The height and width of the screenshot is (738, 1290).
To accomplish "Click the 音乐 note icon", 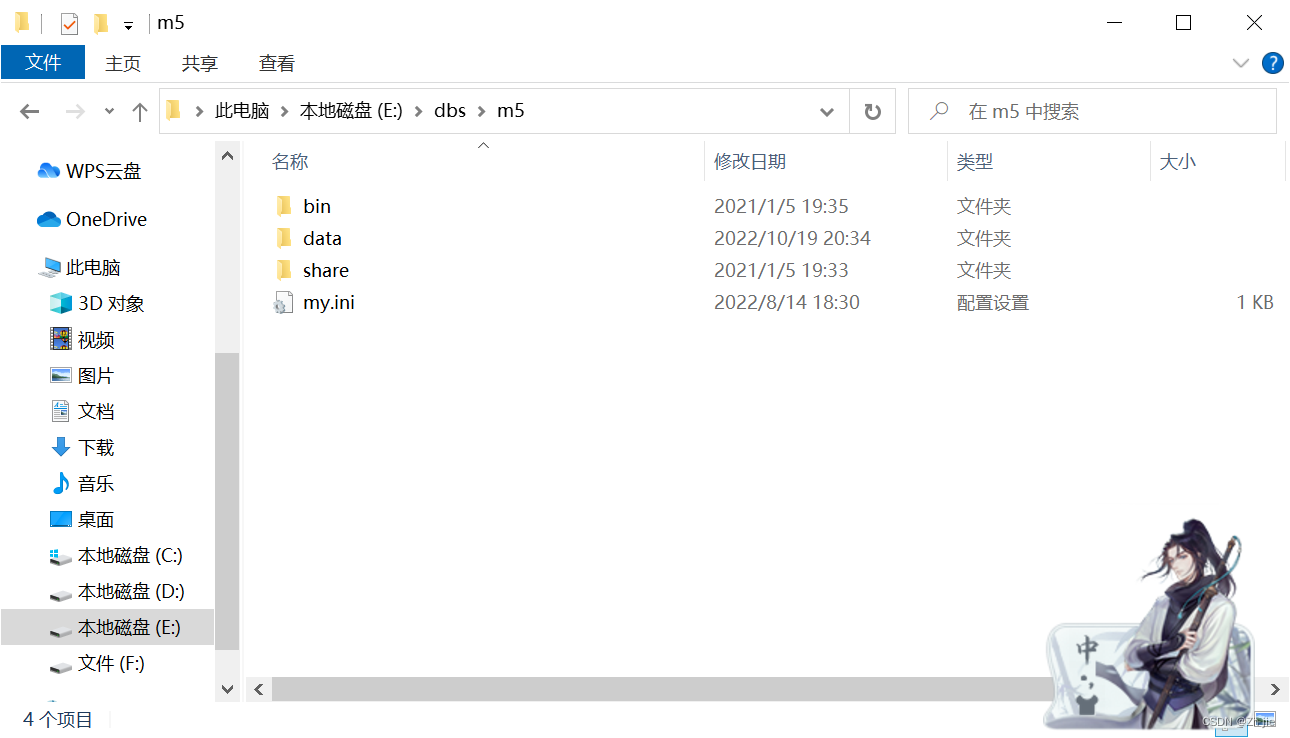I will click(x=61, y=483).
